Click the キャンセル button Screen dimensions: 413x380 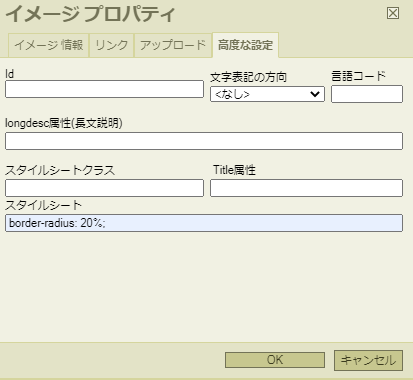coord(368,360)
